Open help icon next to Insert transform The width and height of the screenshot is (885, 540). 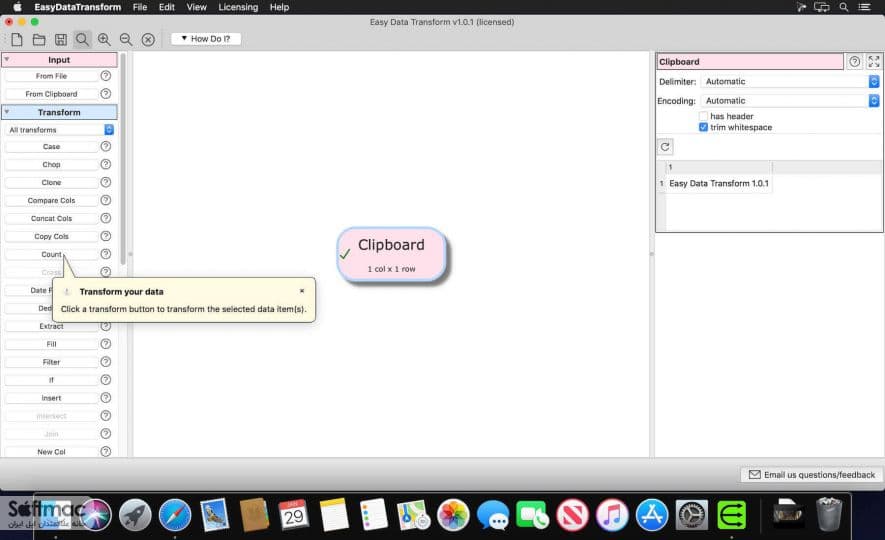coord(106,398)
